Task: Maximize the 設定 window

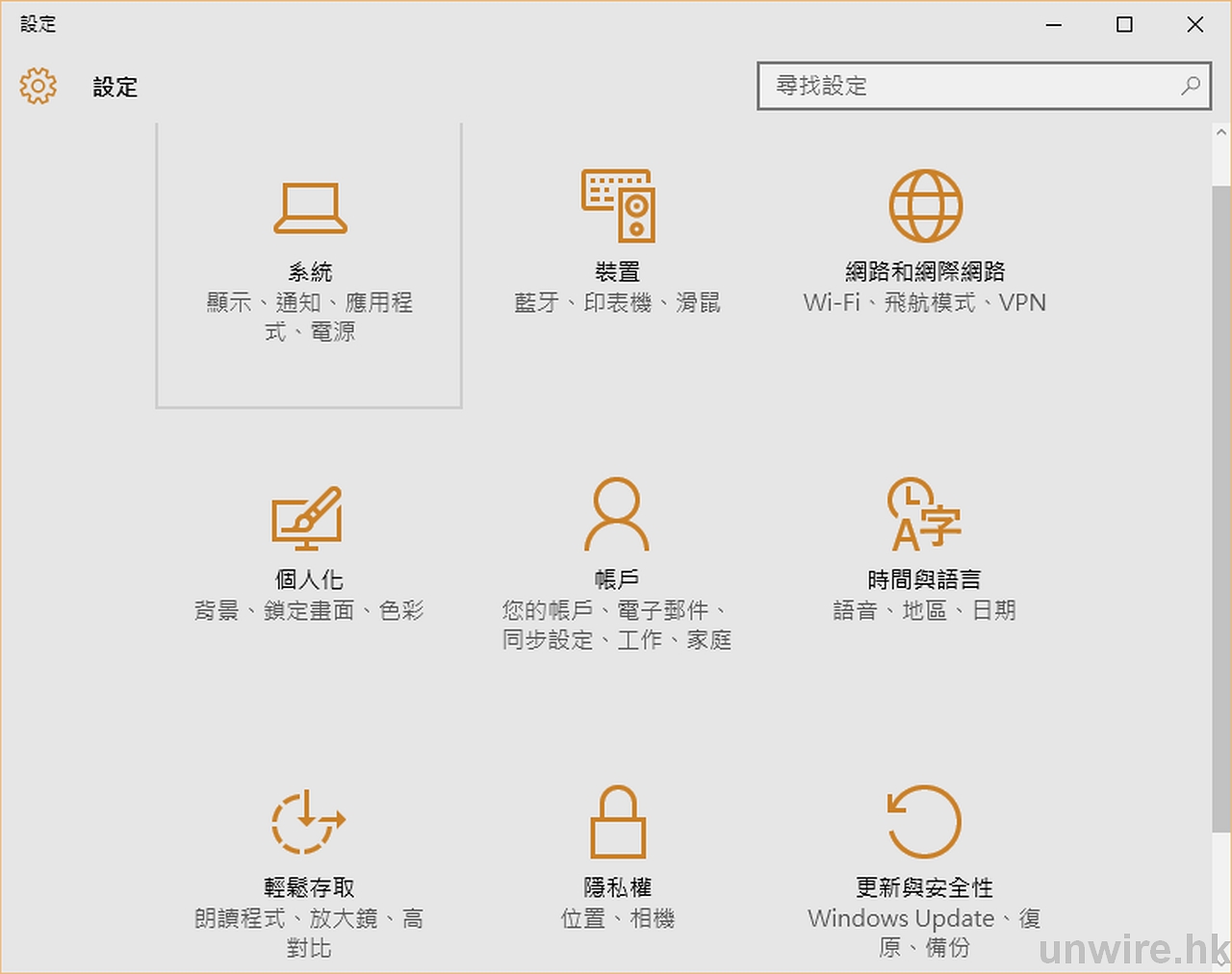Action: pyautogui.click(x=1124, y=25)
